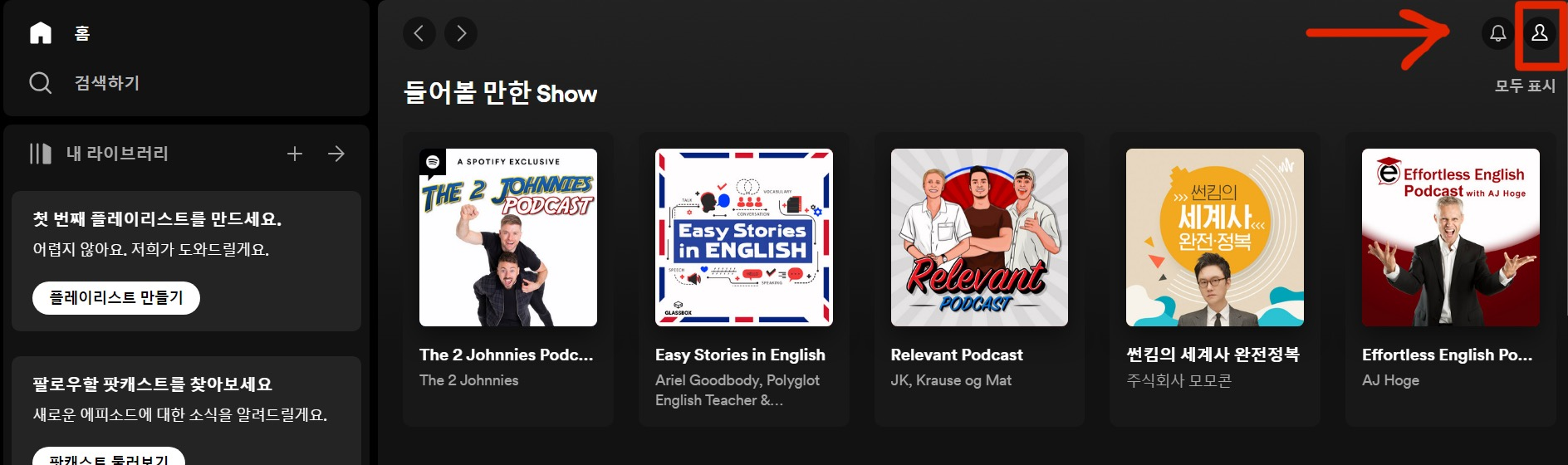Go back with left chevron
Screen dimensions: 1568x465
419,33
